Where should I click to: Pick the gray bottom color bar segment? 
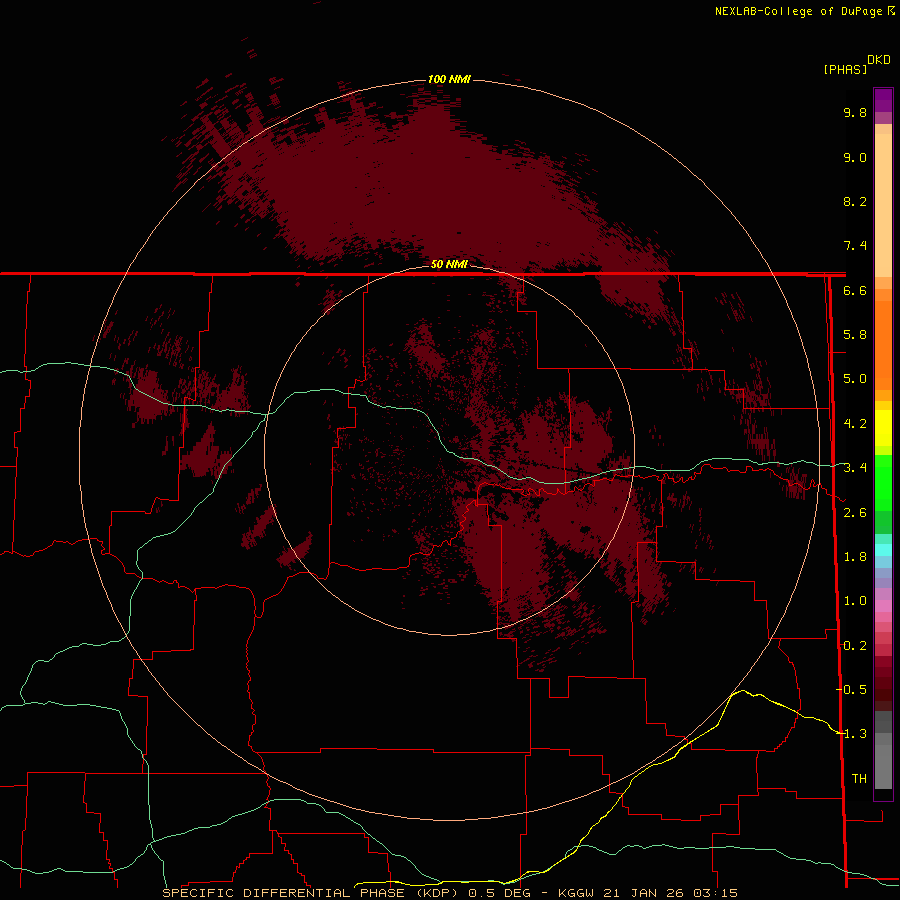pyautogui.click(x=883, y=766)
